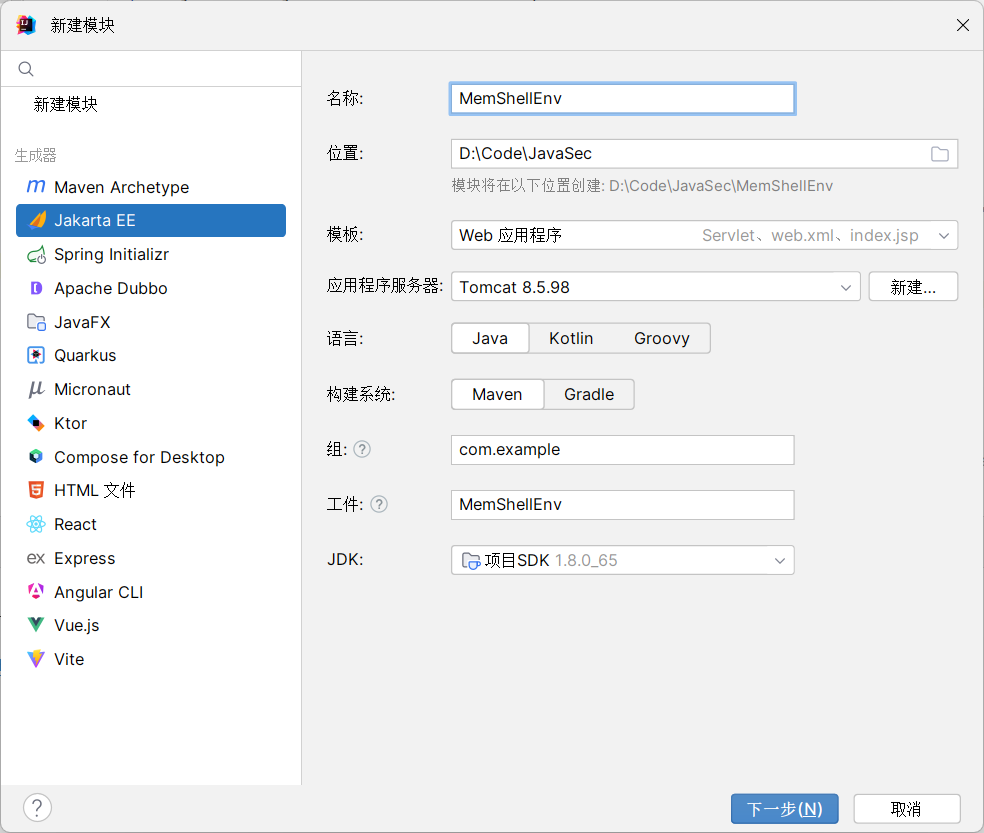
Task: Select Compose for Desktop generator
Action: [x=151, y=457]
